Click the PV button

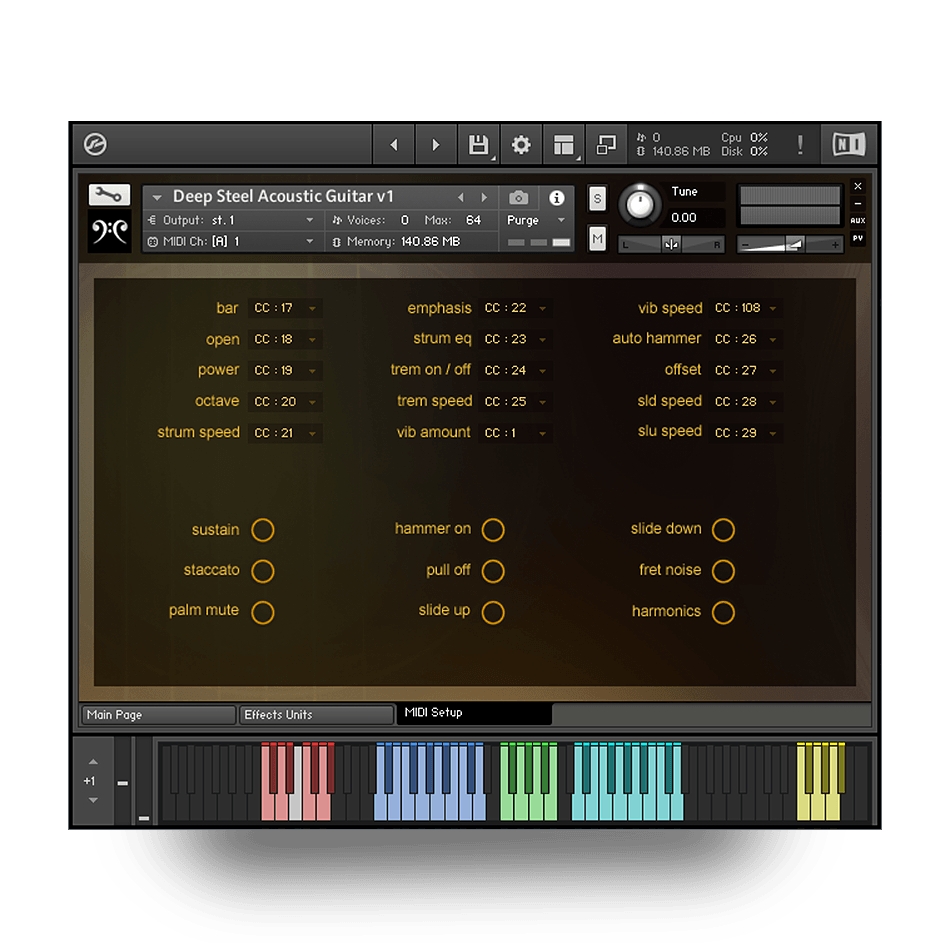(858, 239)
